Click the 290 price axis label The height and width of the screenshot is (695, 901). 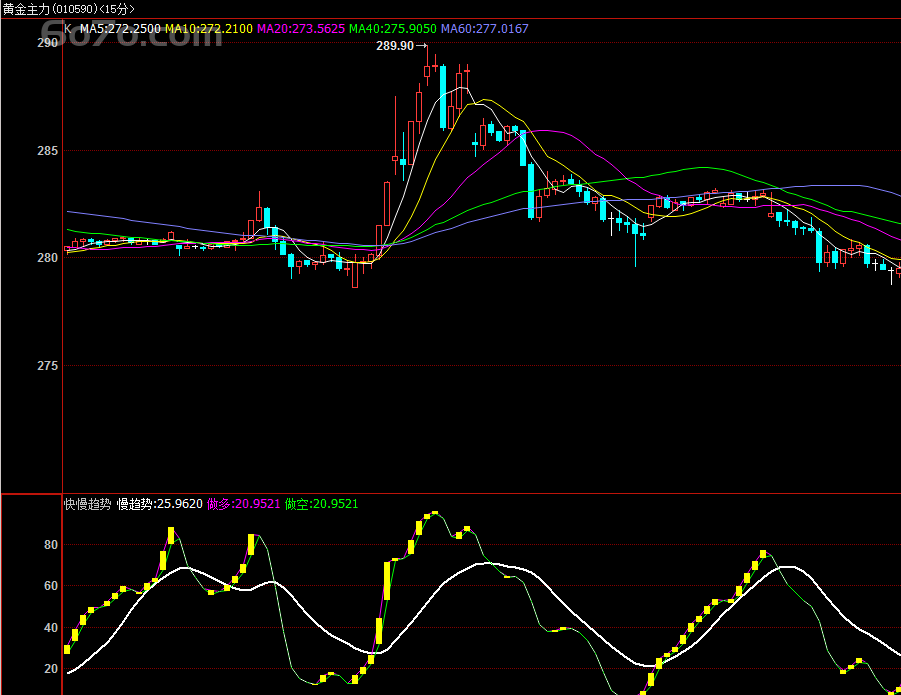48,43
